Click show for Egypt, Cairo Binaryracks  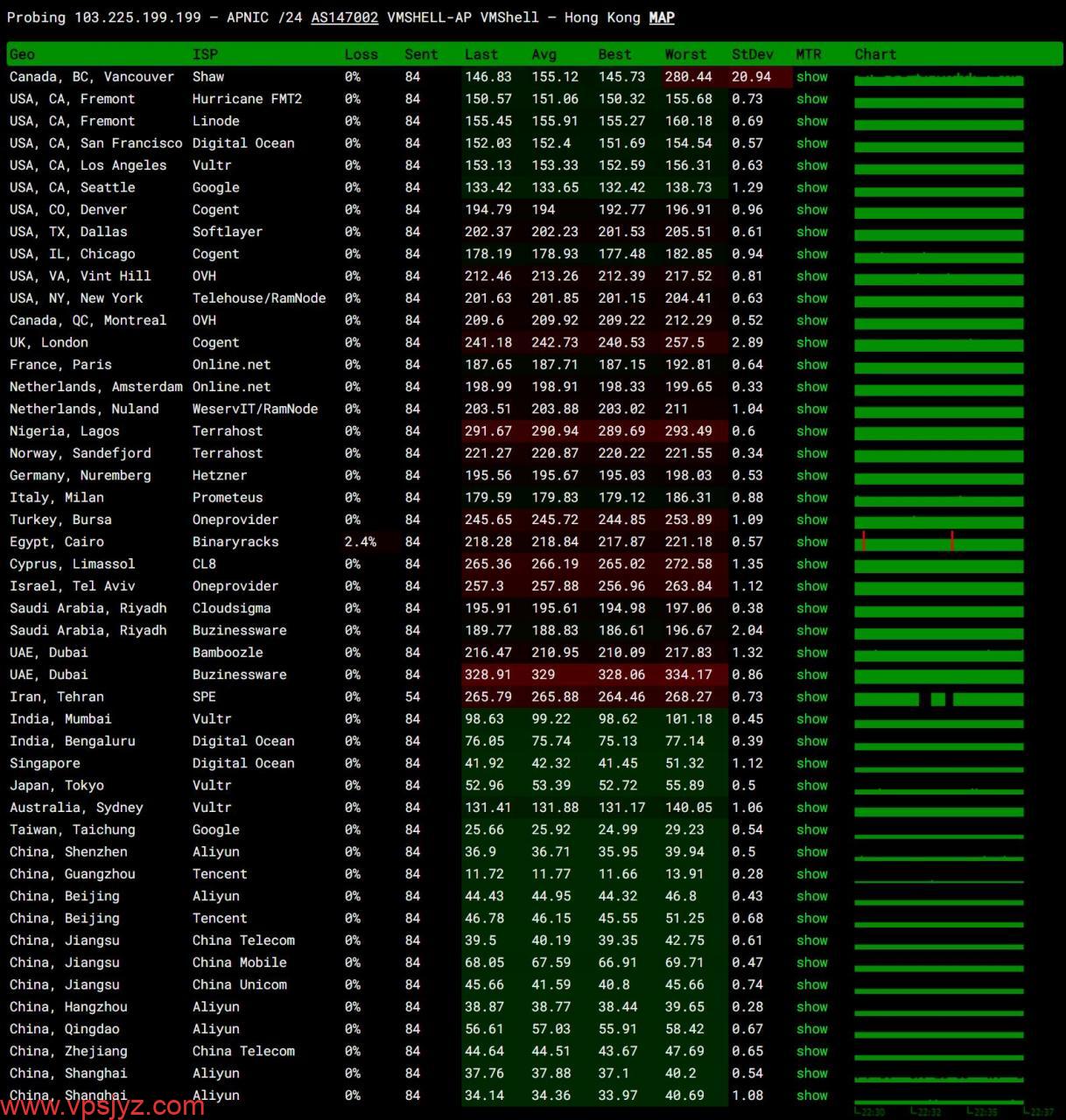point(811,542)
